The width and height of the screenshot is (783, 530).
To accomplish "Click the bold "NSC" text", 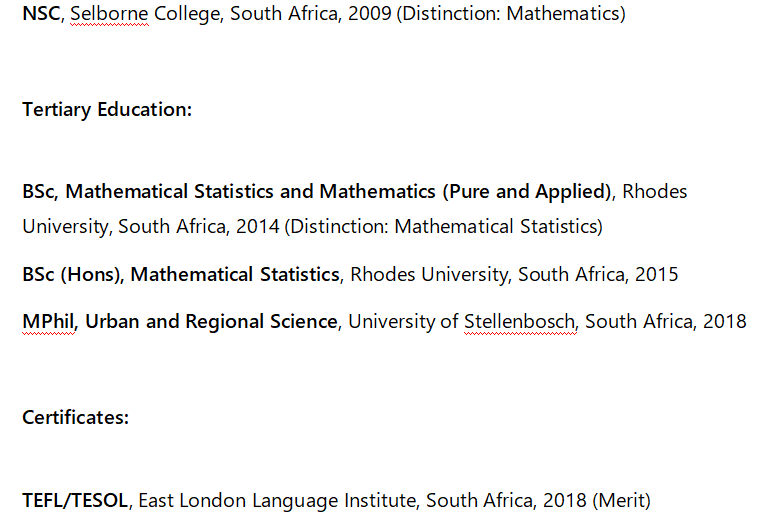I will pos(41,15).
